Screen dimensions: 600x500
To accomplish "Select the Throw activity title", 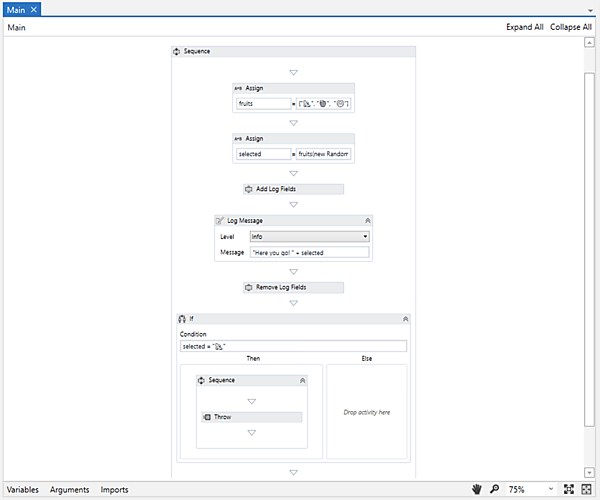I will point(222,417).
